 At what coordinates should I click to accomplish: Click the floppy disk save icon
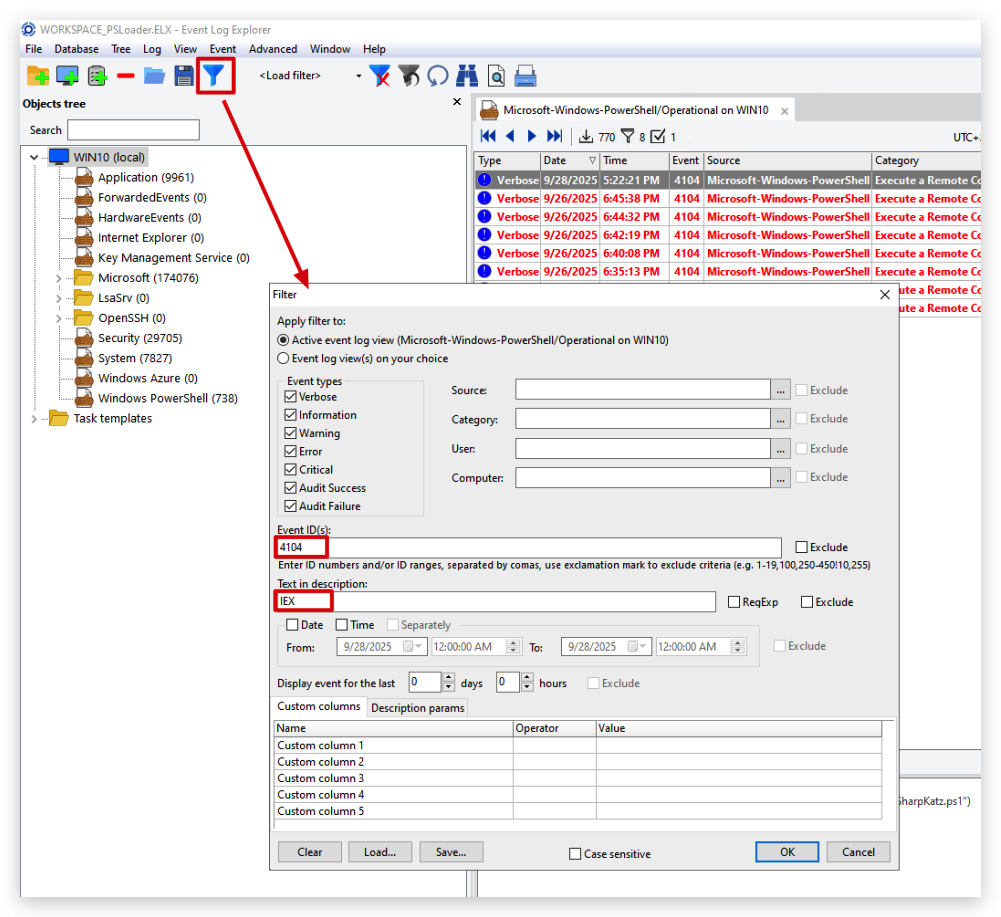(x=184, y=76)
